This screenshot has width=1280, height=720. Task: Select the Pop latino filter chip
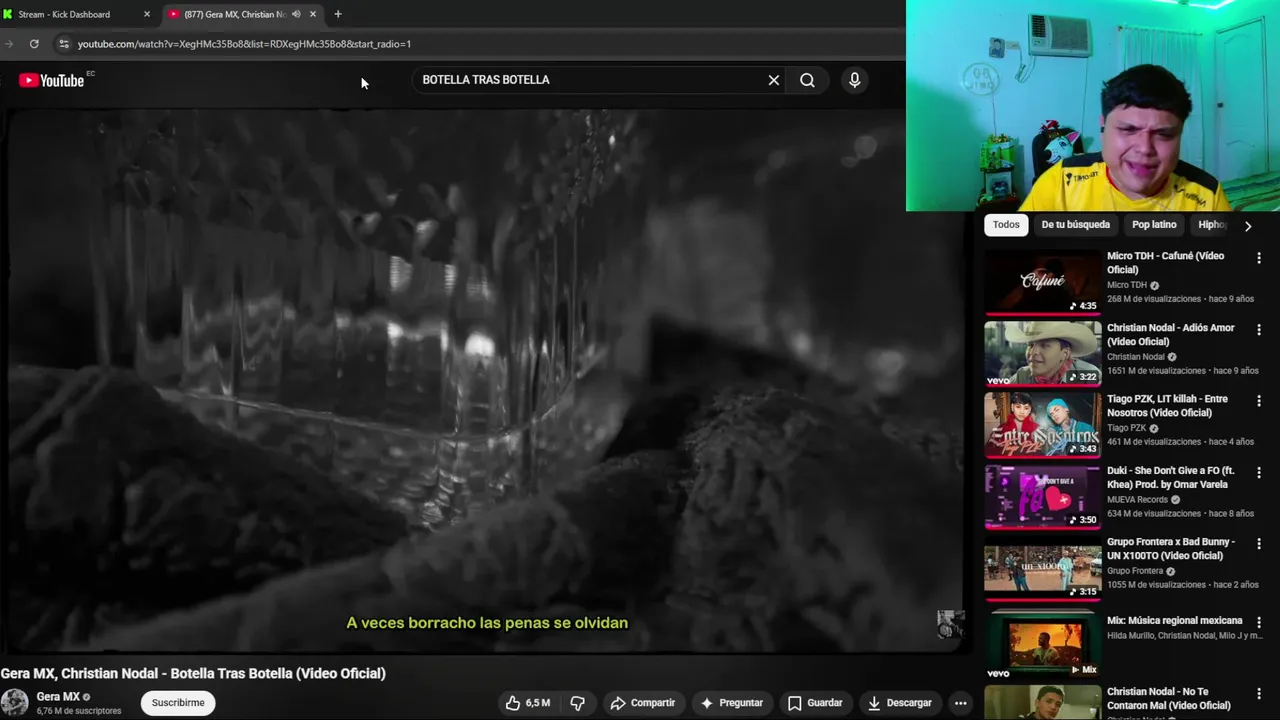click(x=1154, y=225)
